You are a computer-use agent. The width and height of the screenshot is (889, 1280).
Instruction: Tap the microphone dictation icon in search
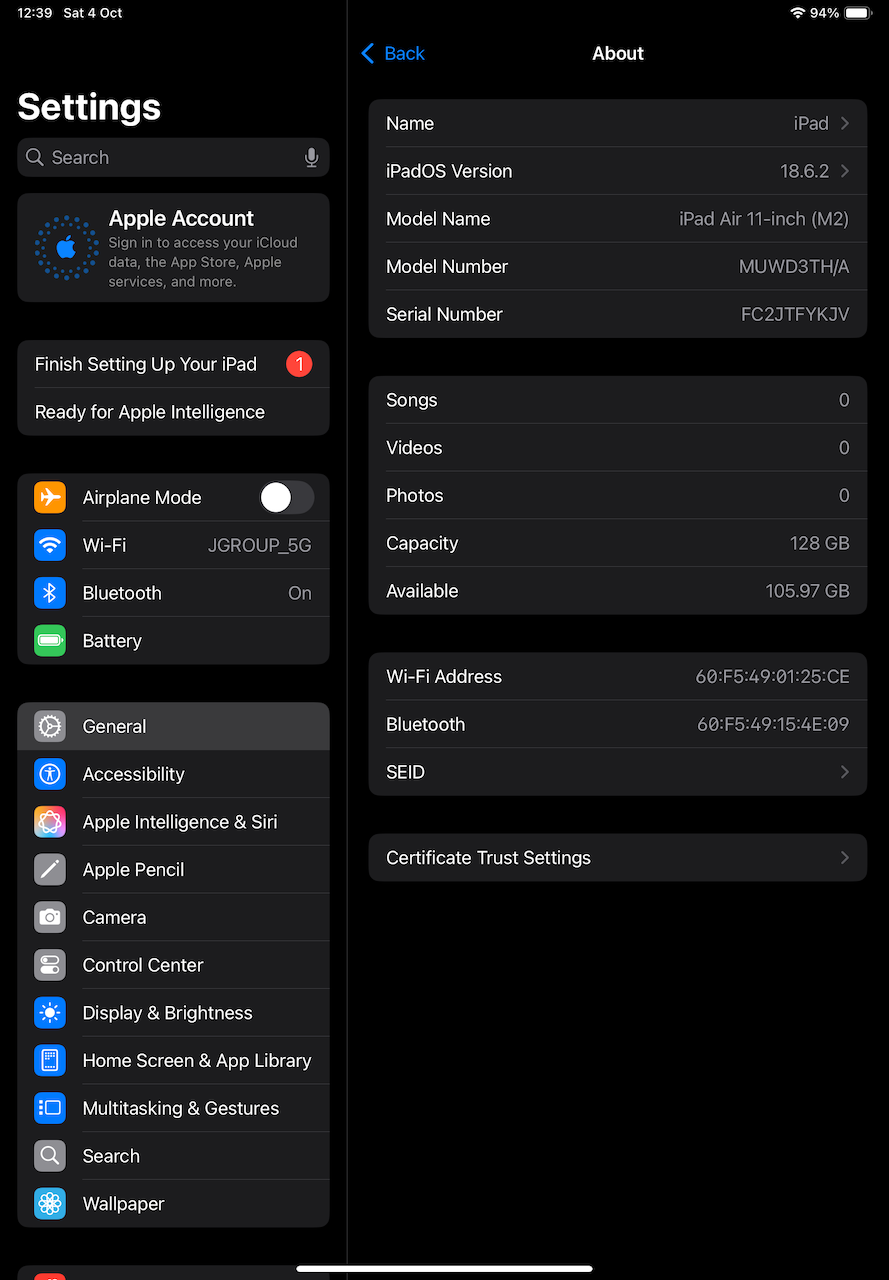pos(311,158)
